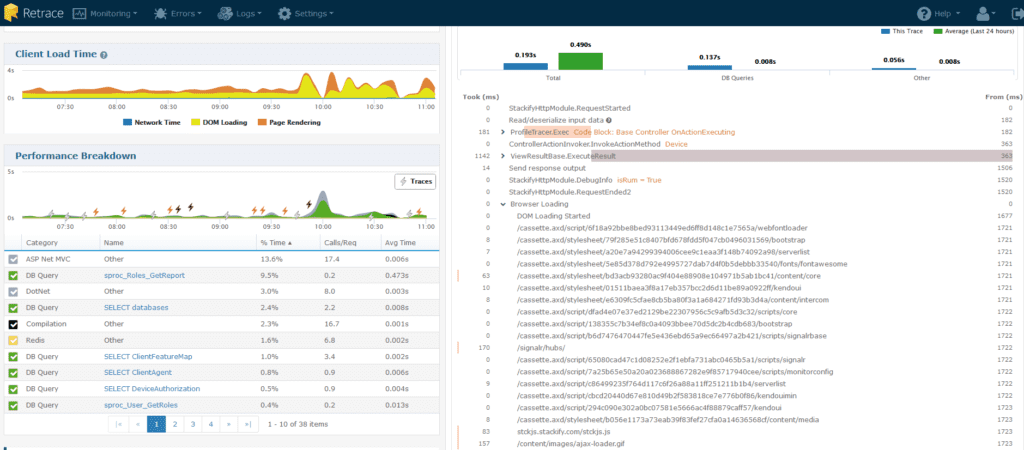Open the SELECT DeviceAuthorization link

pos(152,389)
